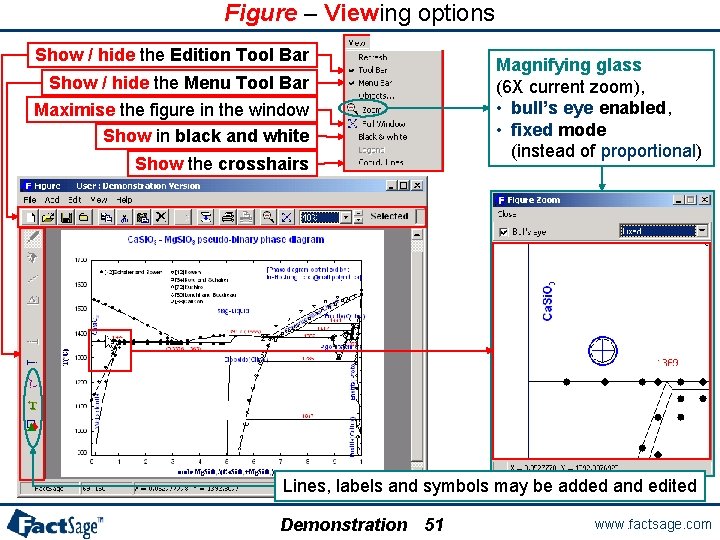Click the icon just left of the printer

click(x=206, y=217)
